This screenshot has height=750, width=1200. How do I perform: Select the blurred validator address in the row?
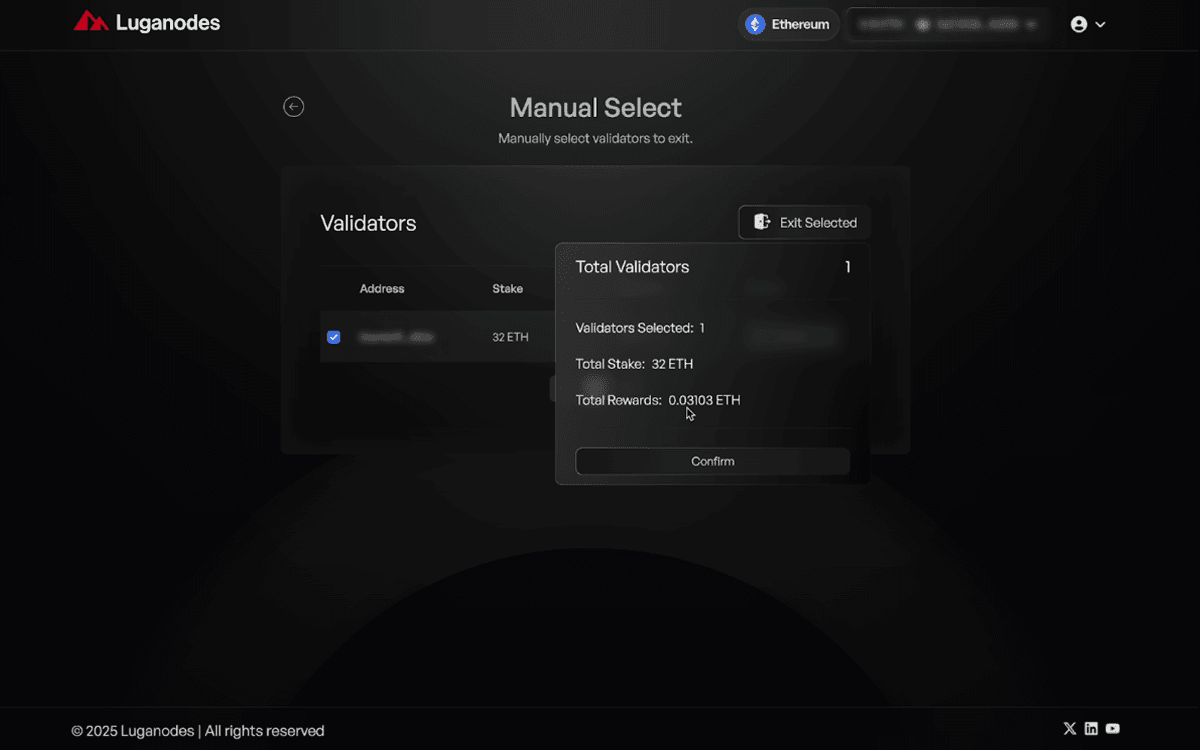pyautogui.click(x=397, y=337)
